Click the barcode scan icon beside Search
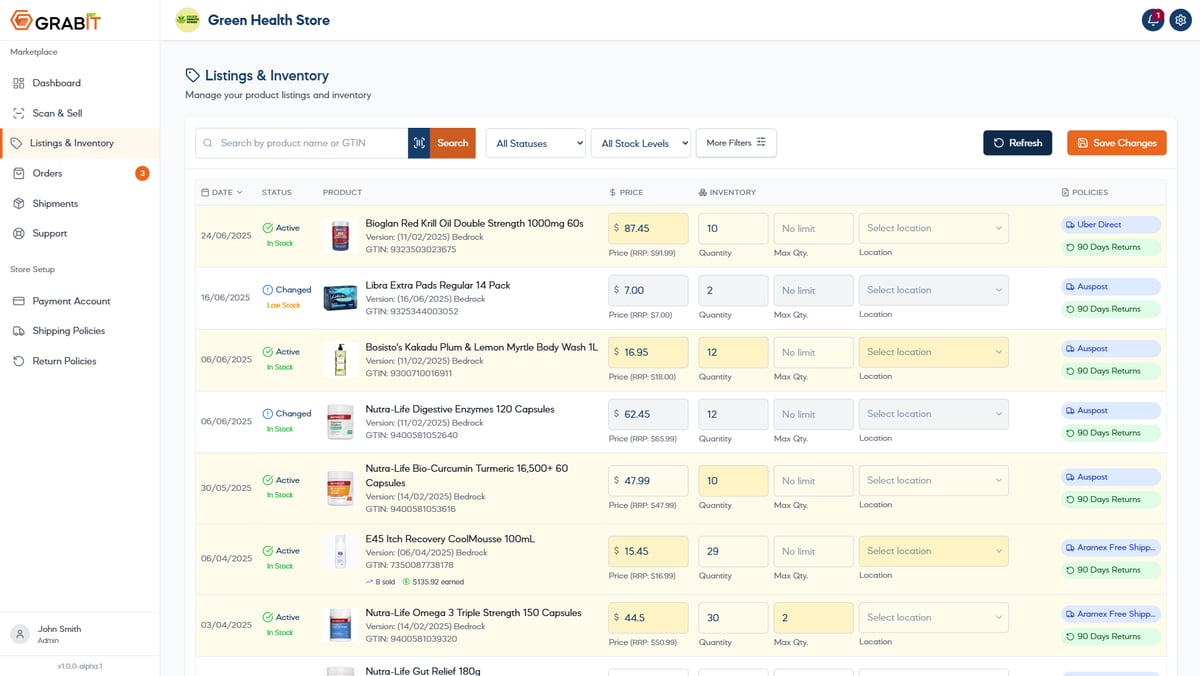This screenshot has height=676, width=1200. click(419, 143)
